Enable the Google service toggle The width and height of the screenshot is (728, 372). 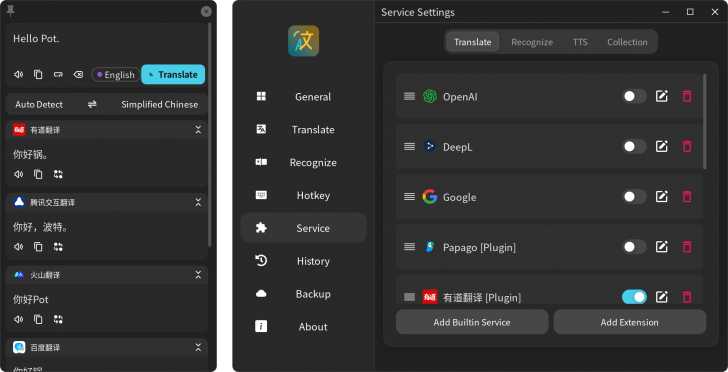pos(634,196)
